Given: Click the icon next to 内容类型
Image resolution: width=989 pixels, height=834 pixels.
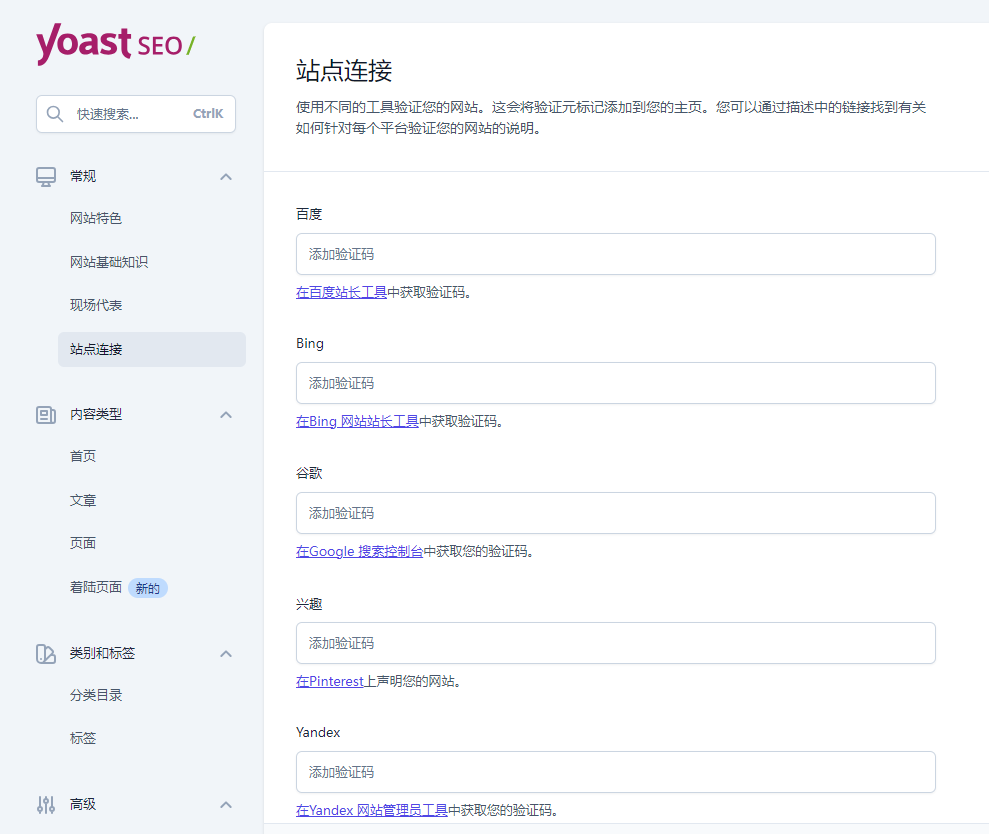Looking at the screenshot, I should [x=45, y=414].
